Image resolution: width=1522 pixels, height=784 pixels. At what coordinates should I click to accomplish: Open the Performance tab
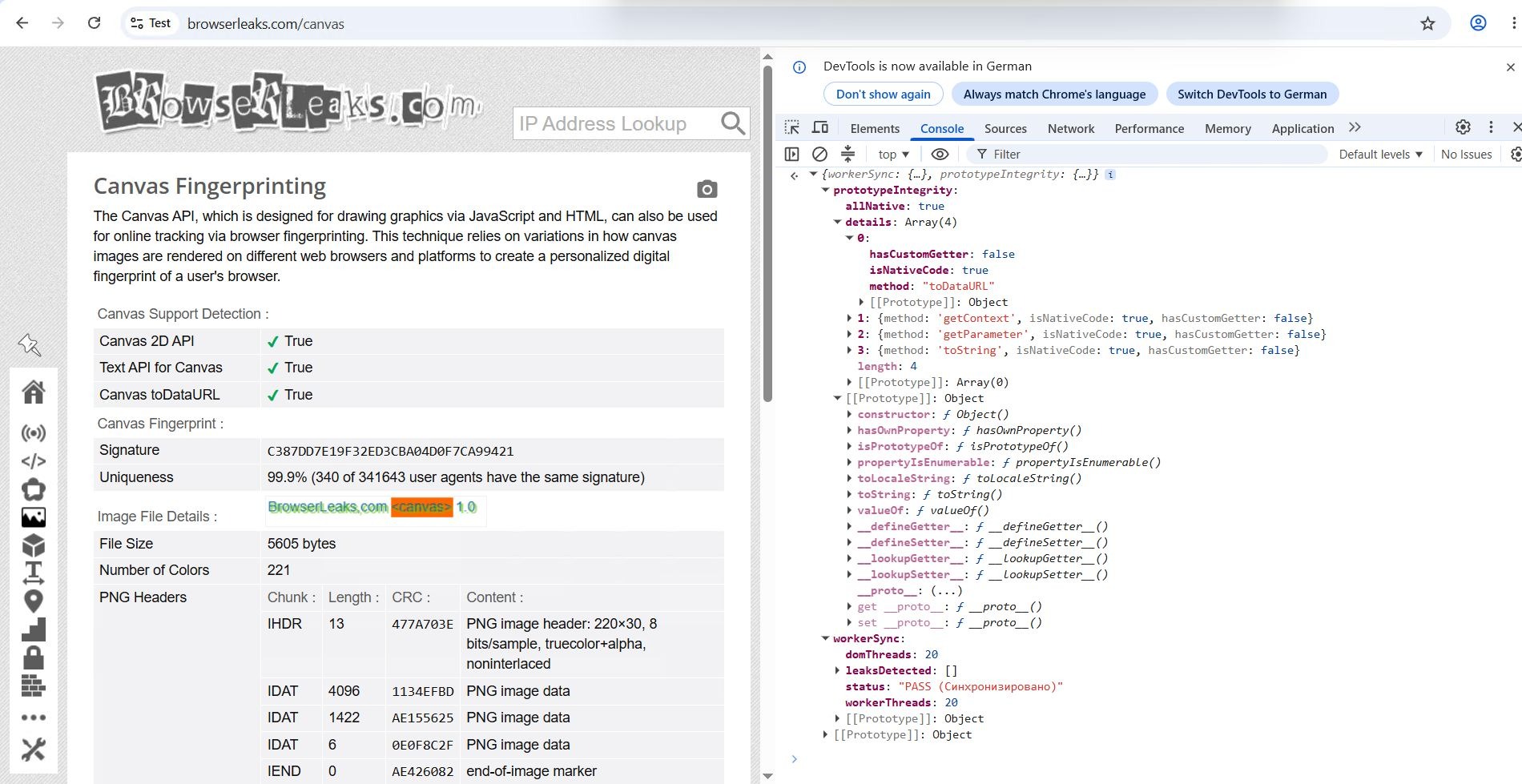(x=1149, y=128)
